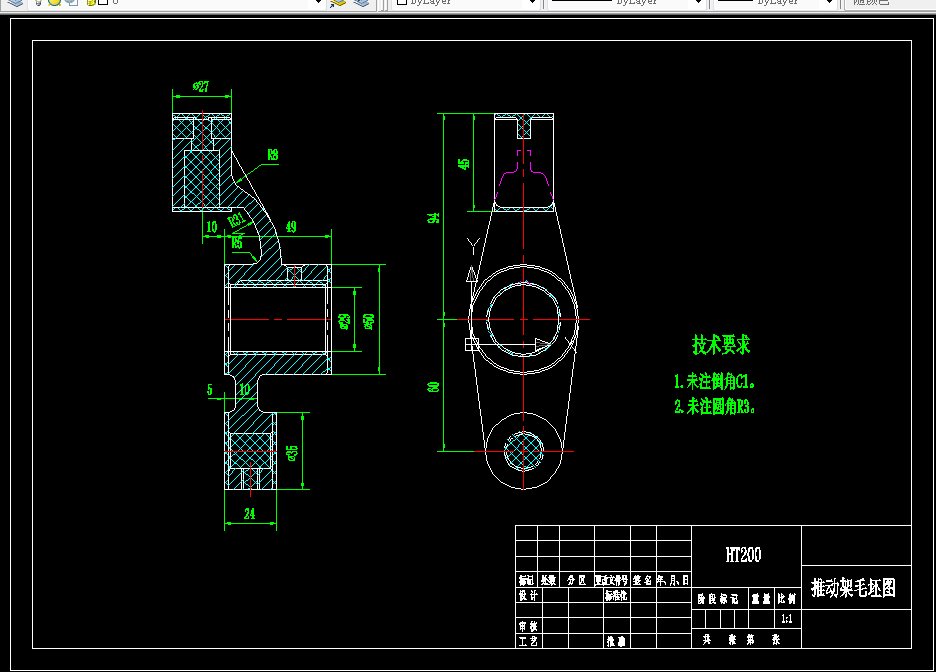Select the 重量 cell in title block

(x=760, y=599)
